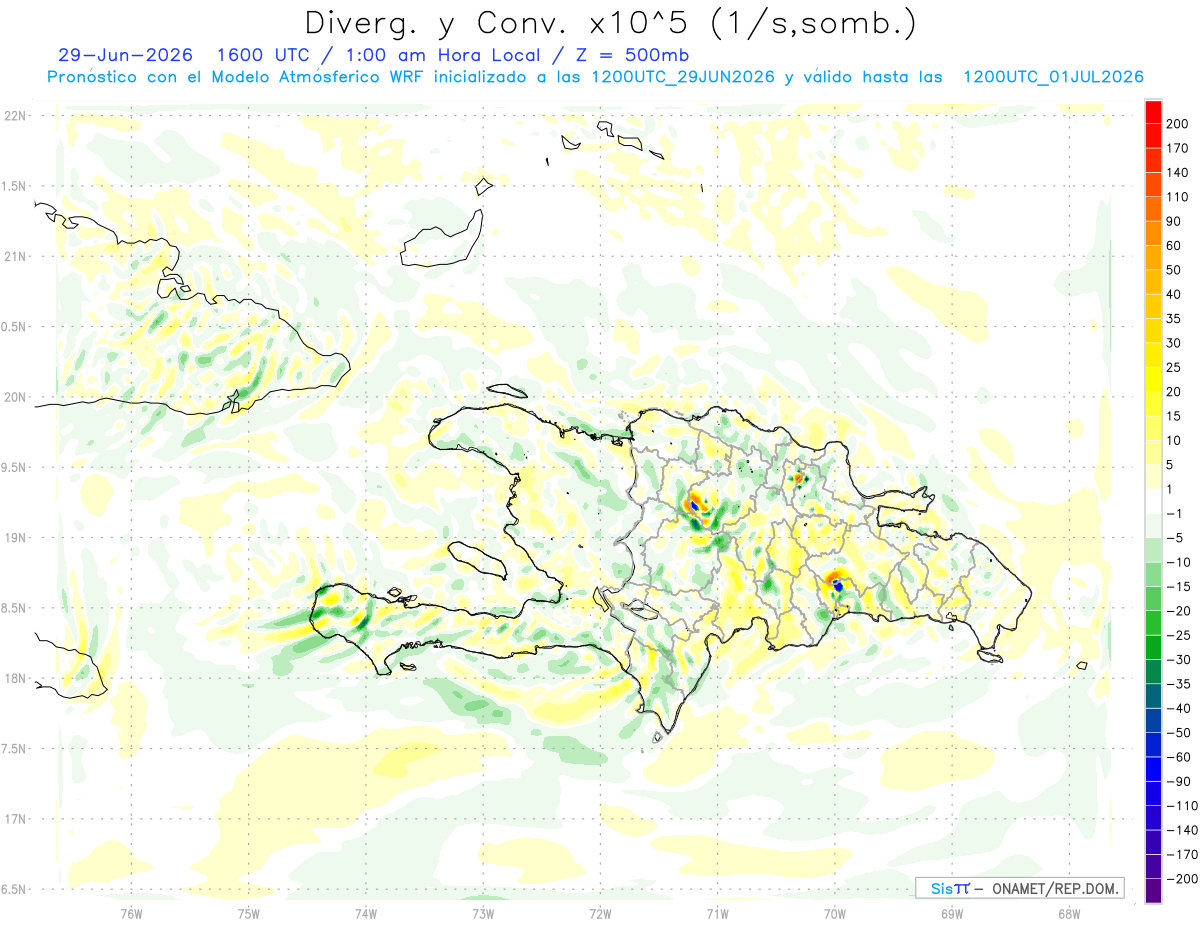Click the '-40' color scale value
This screenshot has height=927, width=1200.
point(1180,709)
